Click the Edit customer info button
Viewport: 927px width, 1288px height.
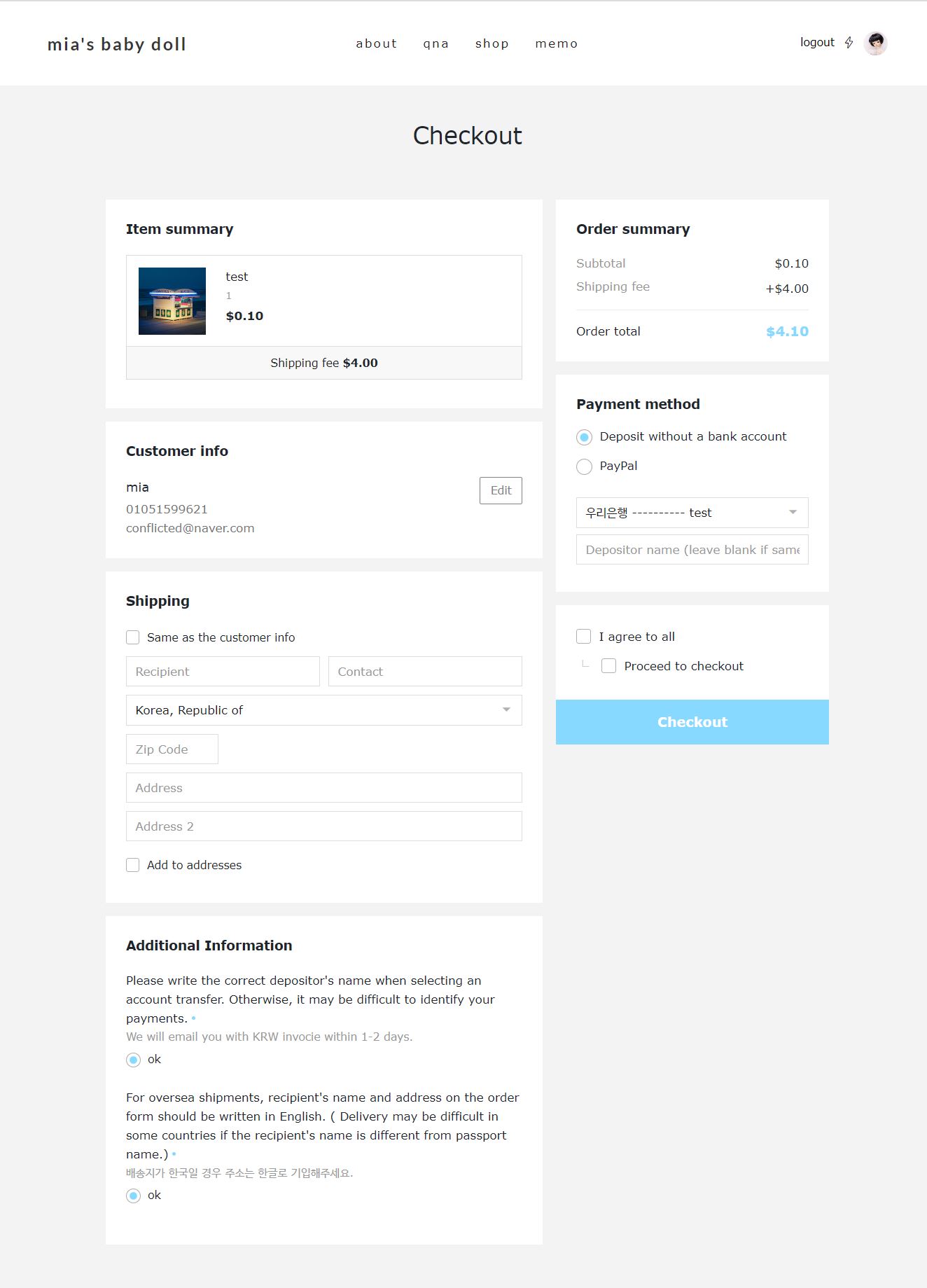tap(501, 490)
